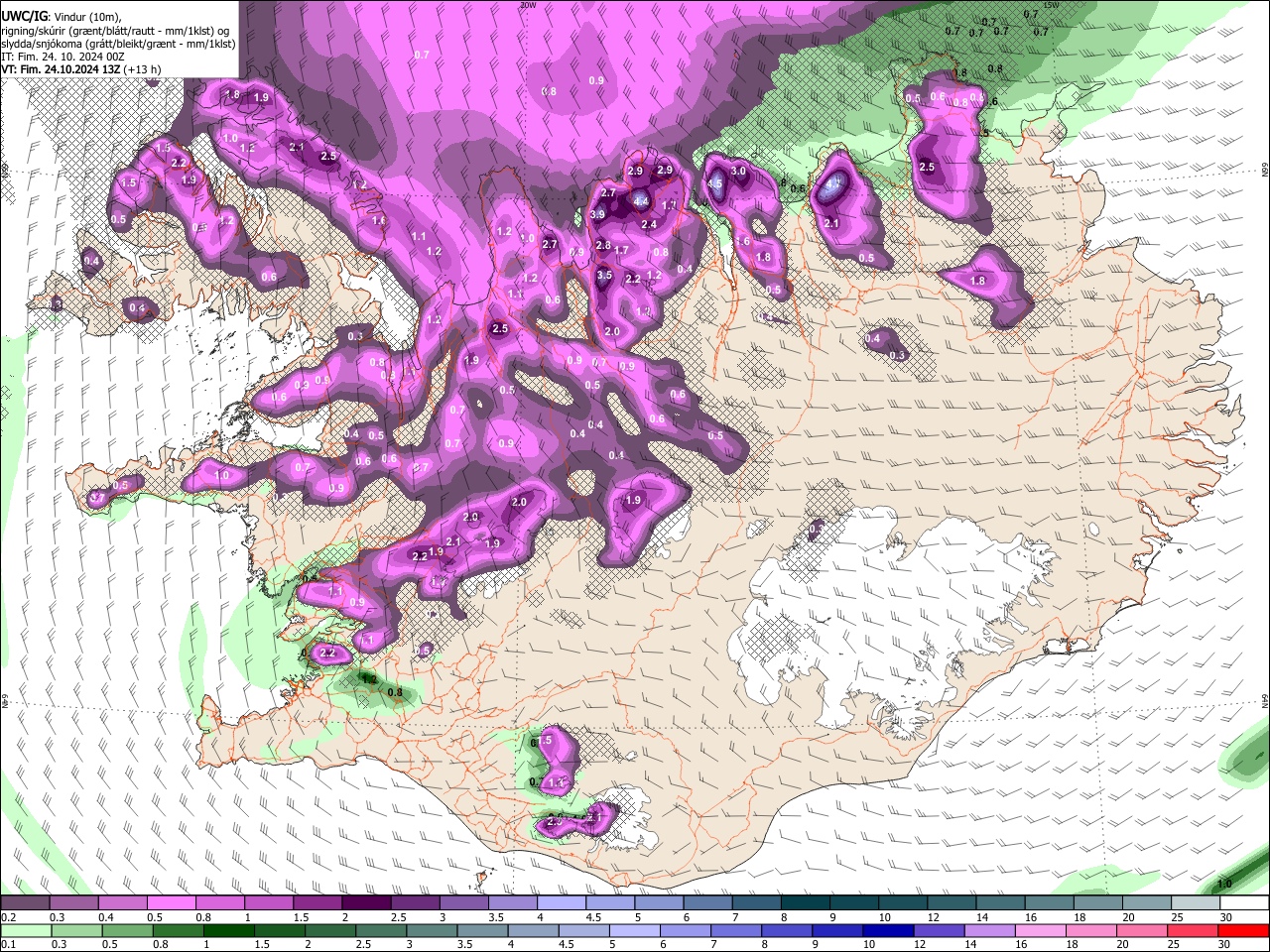Click the 'UWC/IG' title in the header box
Viewport: 1270px width, 952px height.
click(24, 16)
